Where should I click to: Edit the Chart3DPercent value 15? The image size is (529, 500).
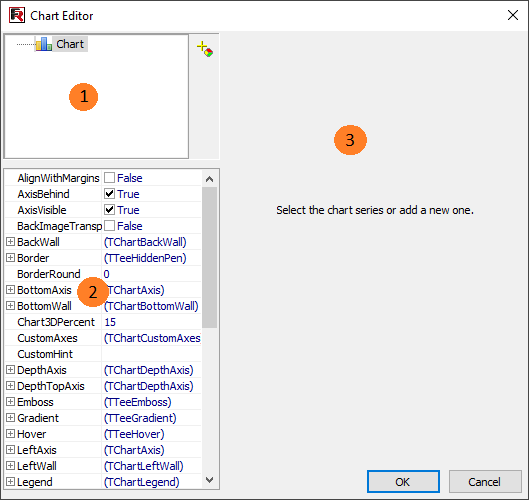(151, 322)
